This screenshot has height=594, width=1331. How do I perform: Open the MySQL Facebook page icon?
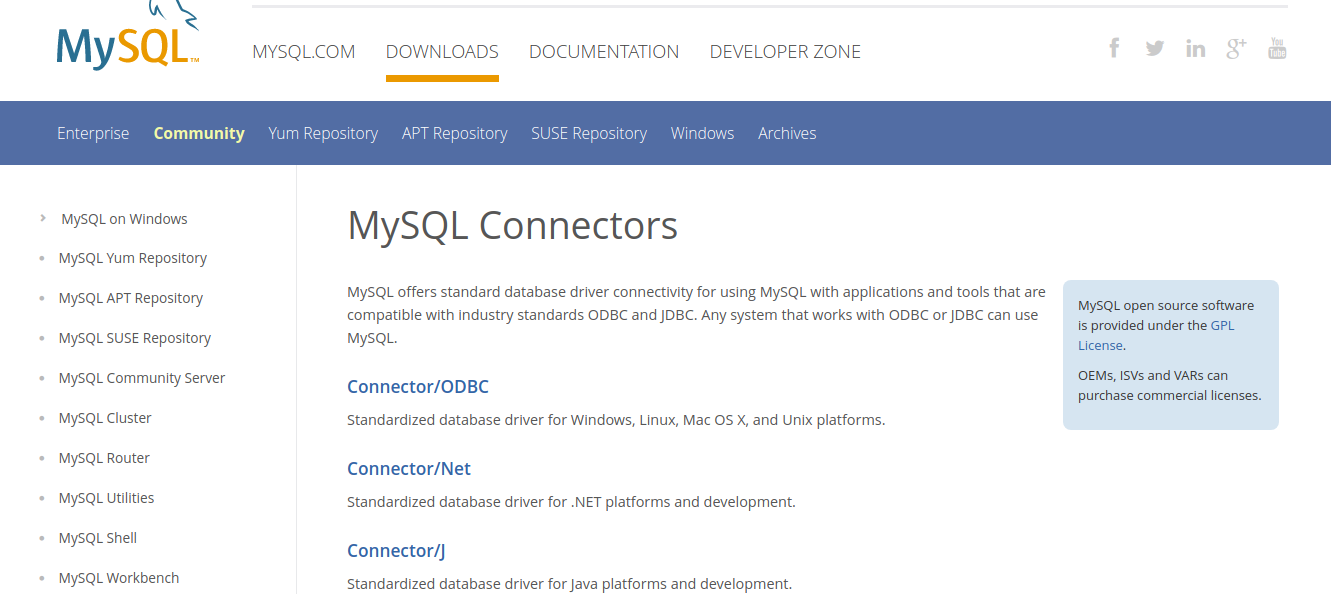pos(1114,47)
